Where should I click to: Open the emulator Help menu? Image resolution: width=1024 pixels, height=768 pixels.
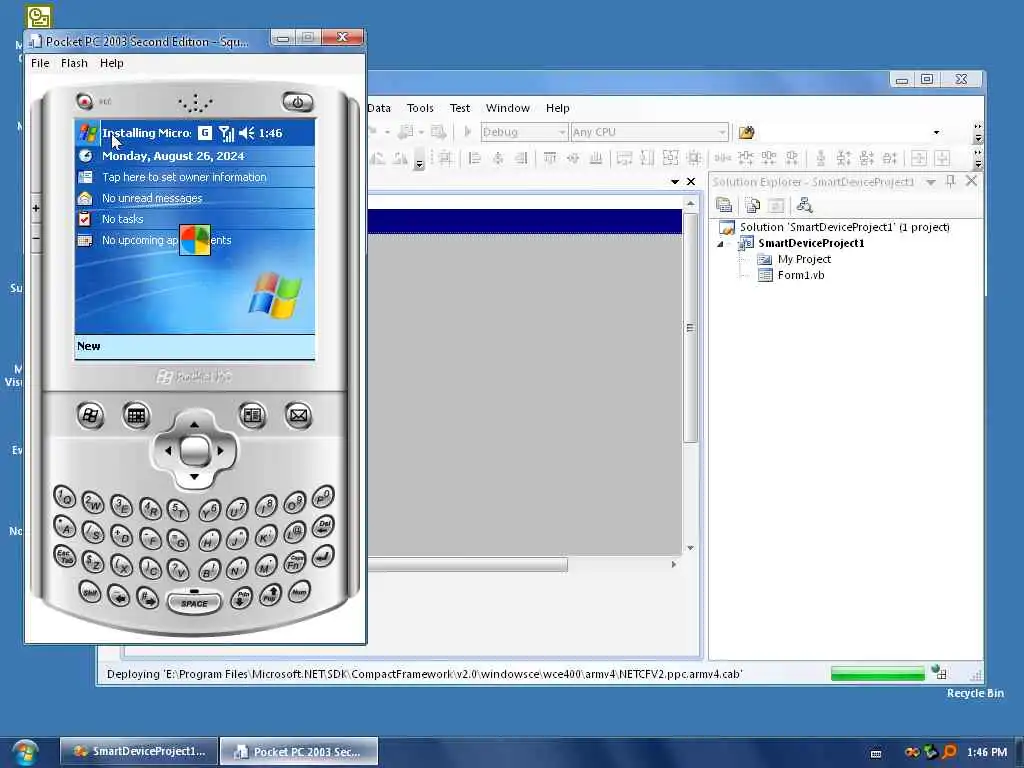click(112, 63)
